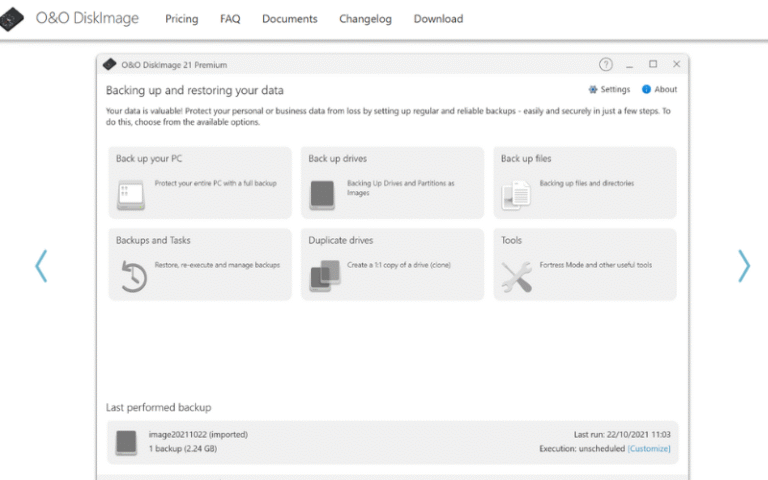768x480 pixels.
Task: Click the Tools wrench and screwdriver icon
Action: tap(516, 275)
